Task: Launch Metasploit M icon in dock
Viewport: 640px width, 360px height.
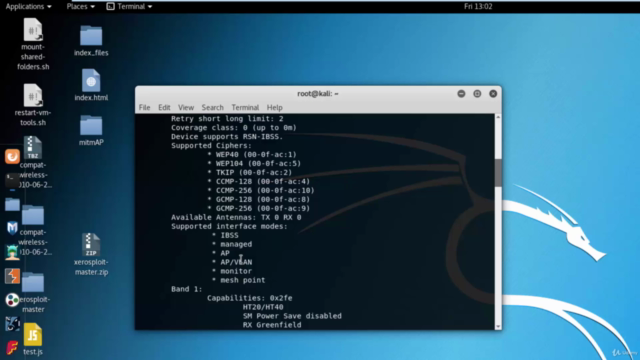Action: click(x=12, y=228)
